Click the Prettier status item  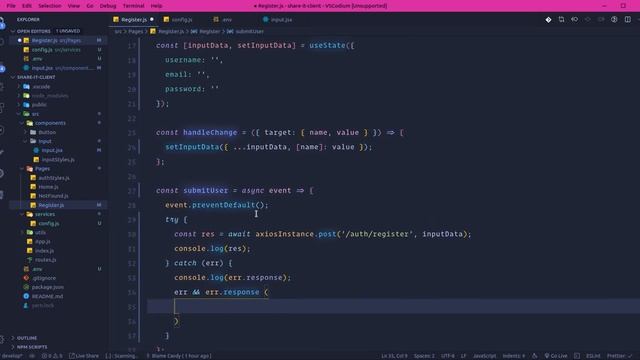click(618, 356)
